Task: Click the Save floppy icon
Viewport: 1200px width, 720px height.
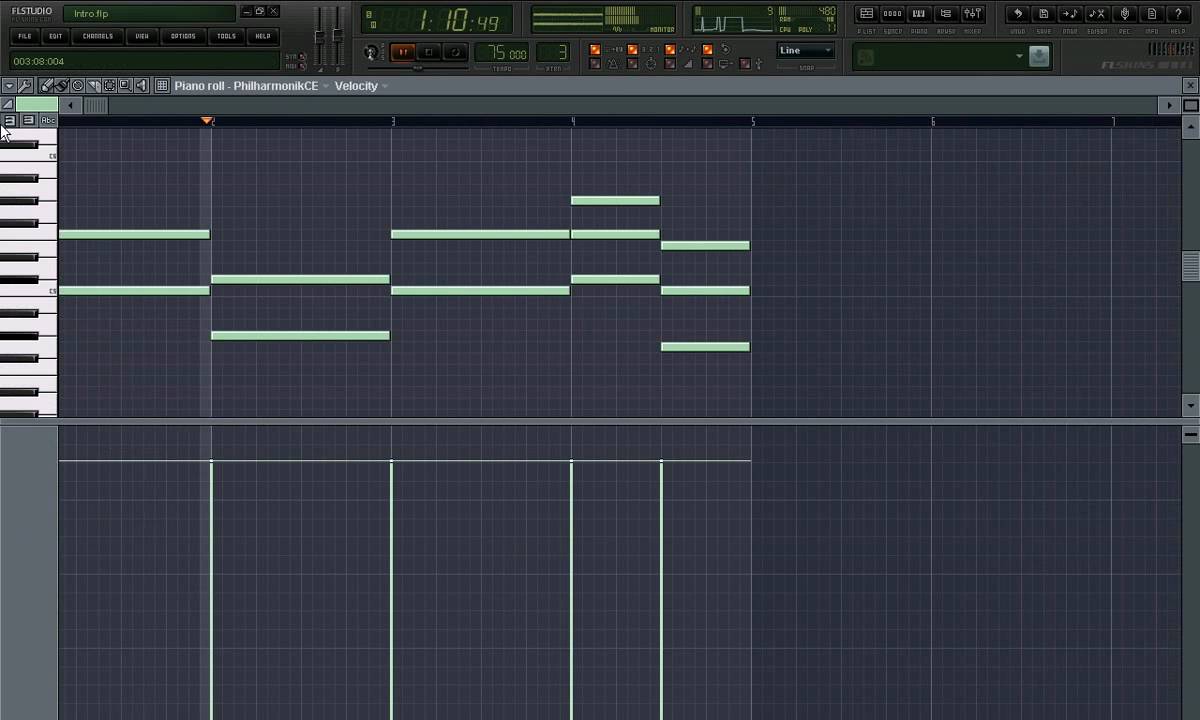Action: [1043, 14]
